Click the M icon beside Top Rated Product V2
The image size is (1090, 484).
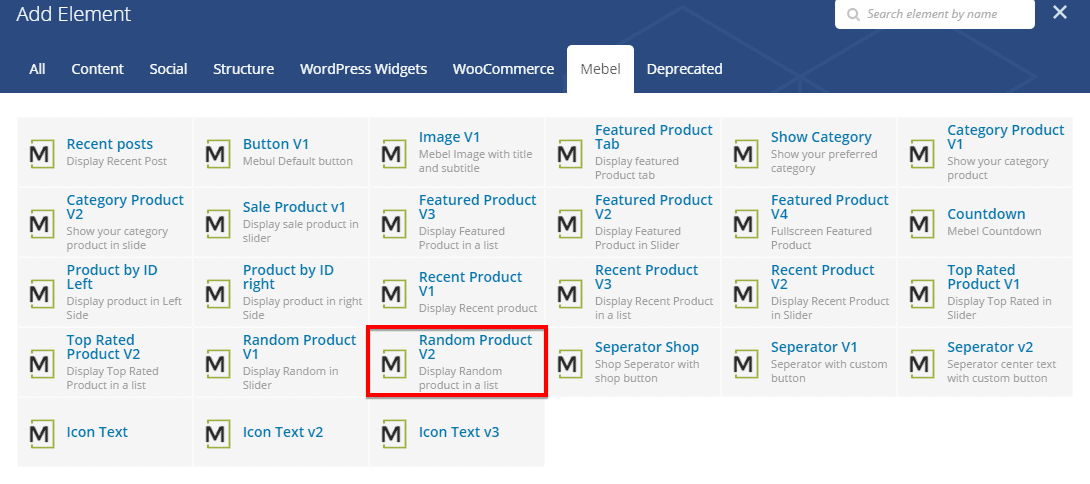click(x=42, y=363)
